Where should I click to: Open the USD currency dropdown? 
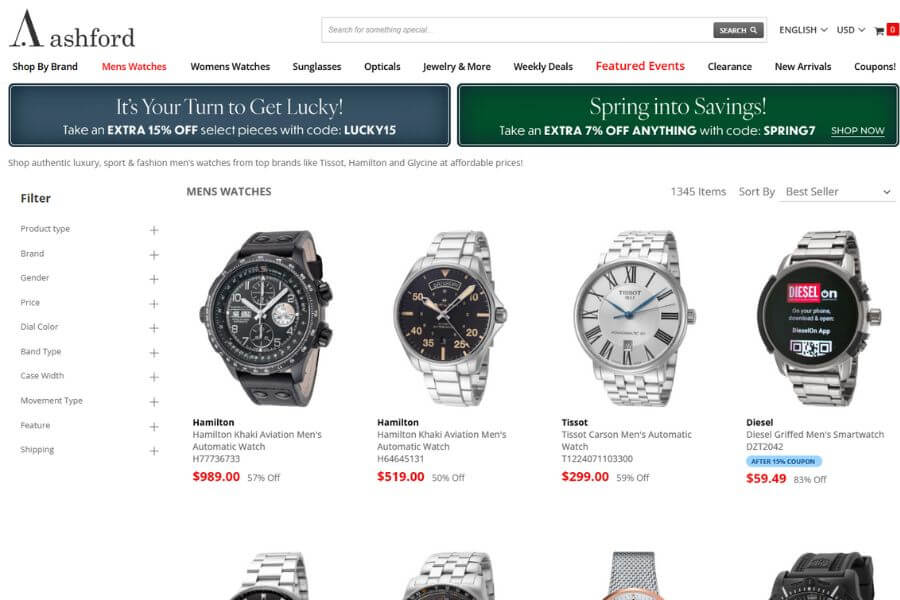click(x=851, y=30)
